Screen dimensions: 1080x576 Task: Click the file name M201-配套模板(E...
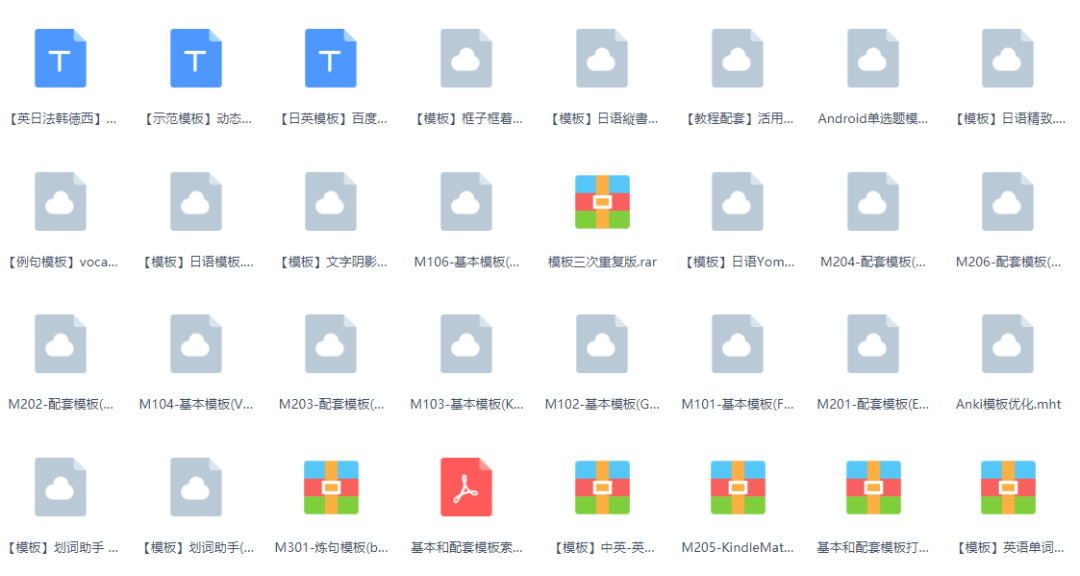click(873, 404)
